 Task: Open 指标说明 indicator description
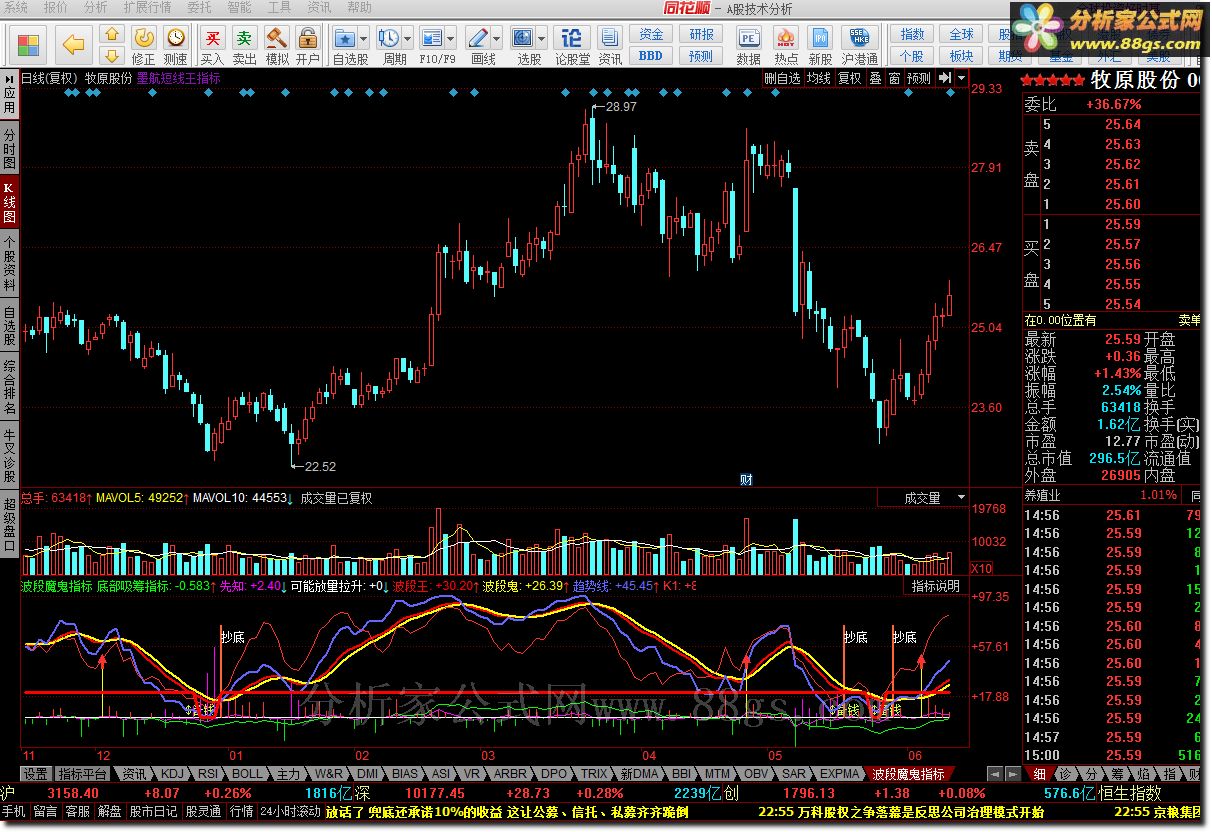(x=936, y=586)
